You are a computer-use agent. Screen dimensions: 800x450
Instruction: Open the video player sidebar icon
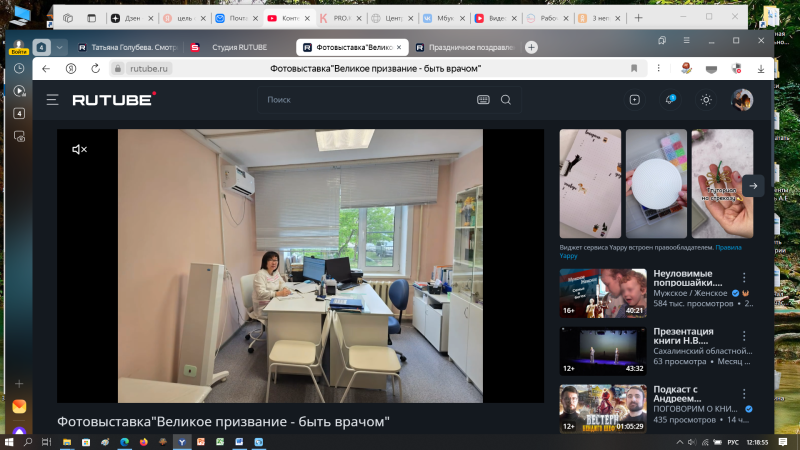[x=19, y=91]
